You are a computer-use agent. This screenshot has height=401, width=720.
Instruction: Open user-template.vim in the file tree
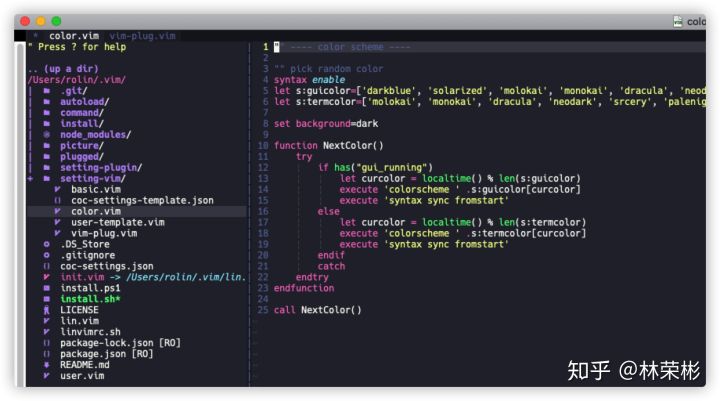tap(117, 222)
